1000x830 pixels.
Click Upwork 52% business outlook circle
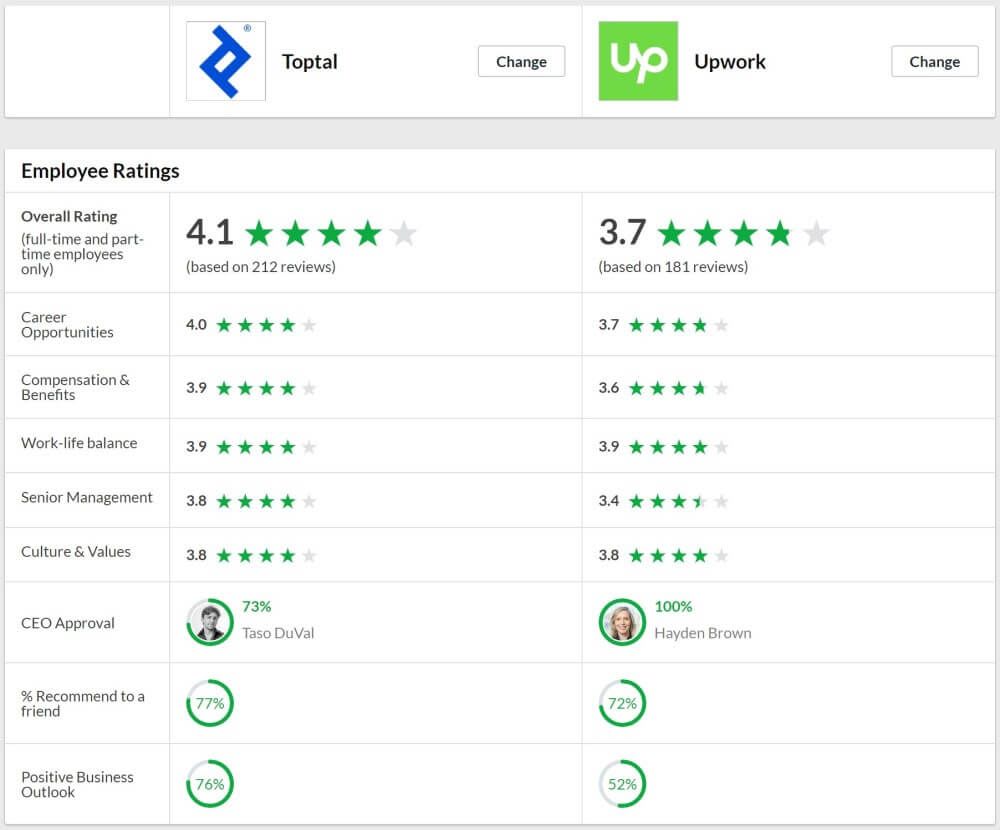pos(622,783)
